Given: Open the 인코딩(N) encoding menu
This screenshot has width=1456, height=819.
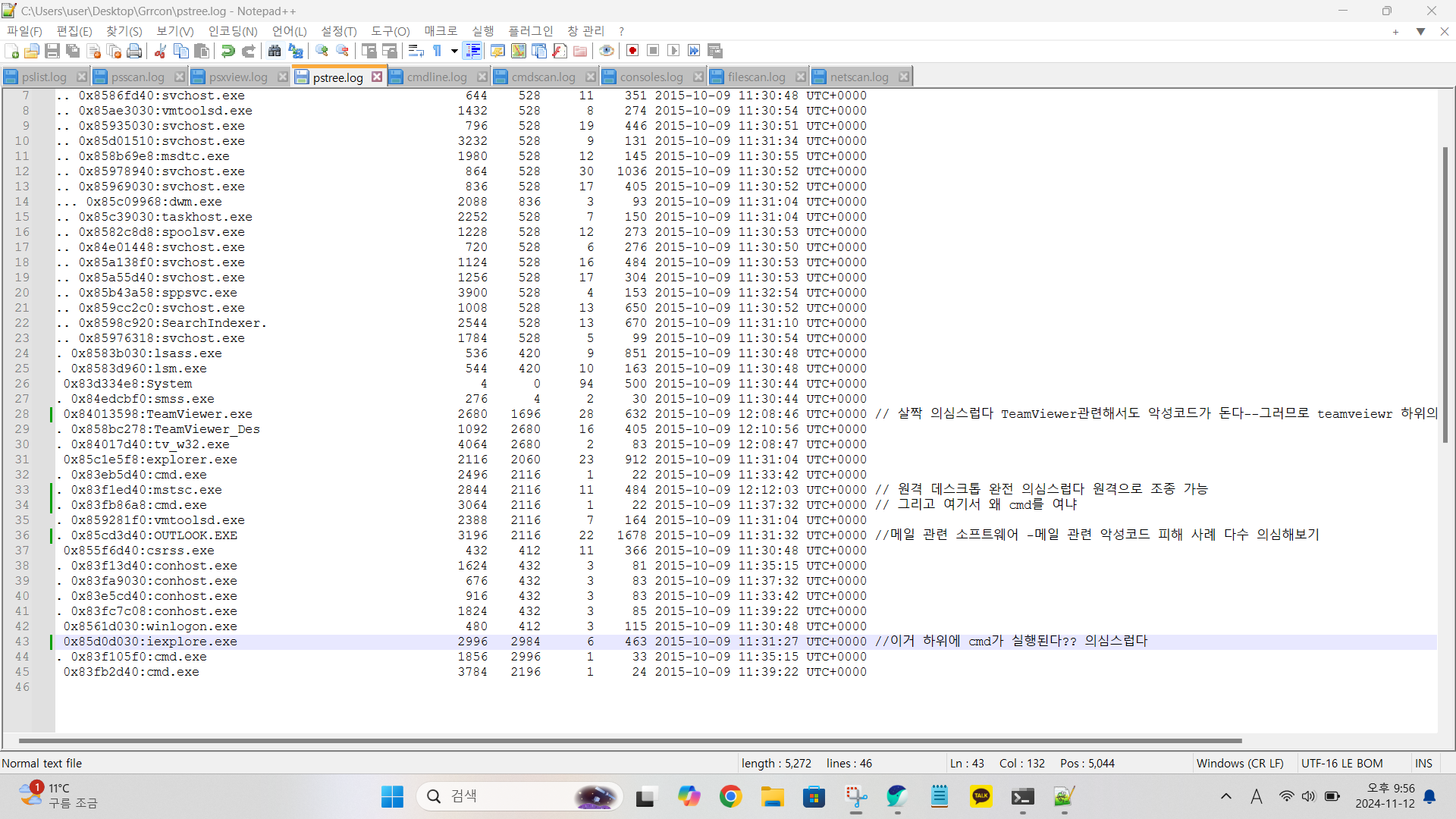Looking at the screenshot, I should pyautogui.click(x=233, y=31).
